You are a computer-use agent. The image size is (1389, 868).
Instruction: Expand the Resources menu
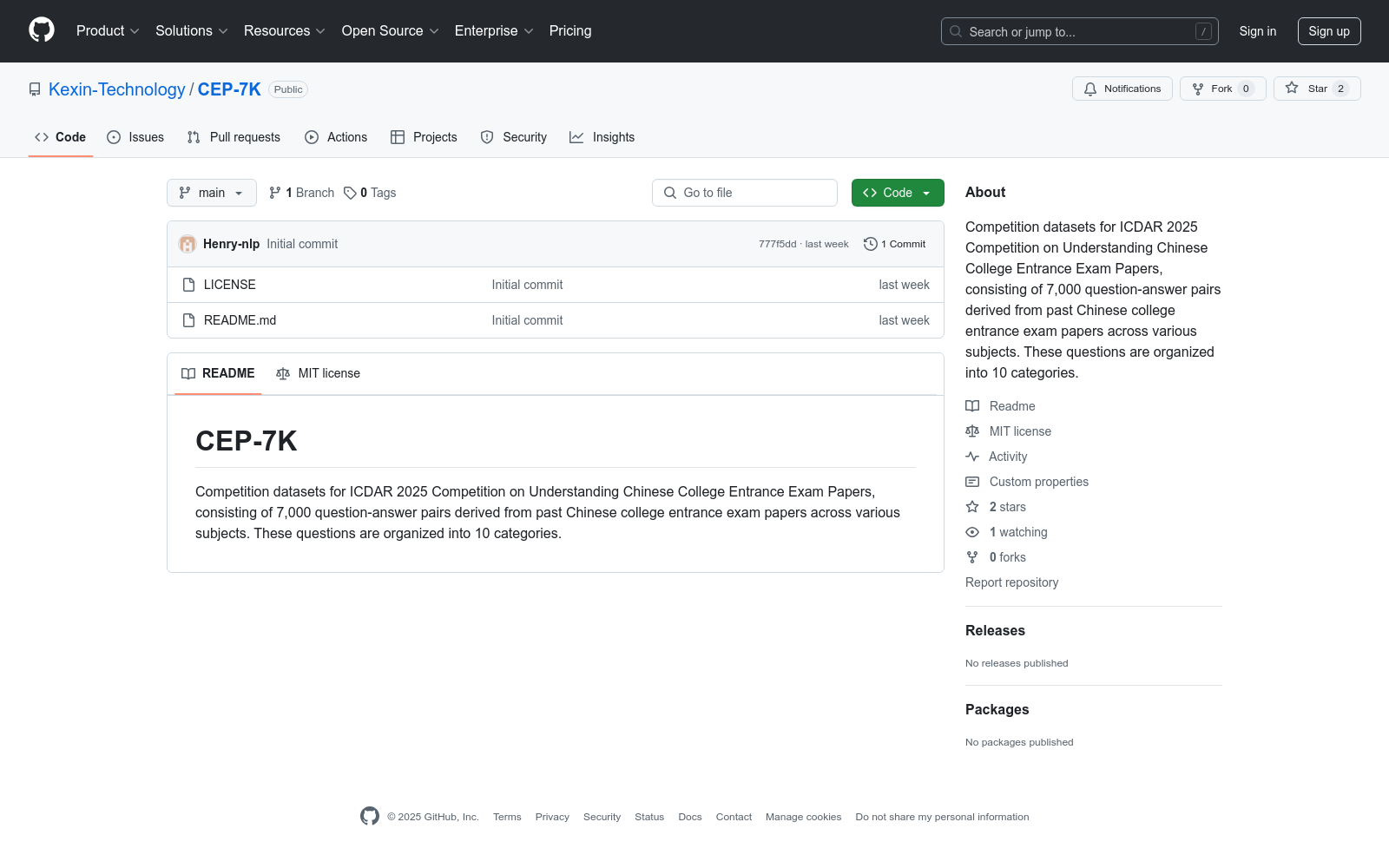pyautogui.click(x=285, y=31)
